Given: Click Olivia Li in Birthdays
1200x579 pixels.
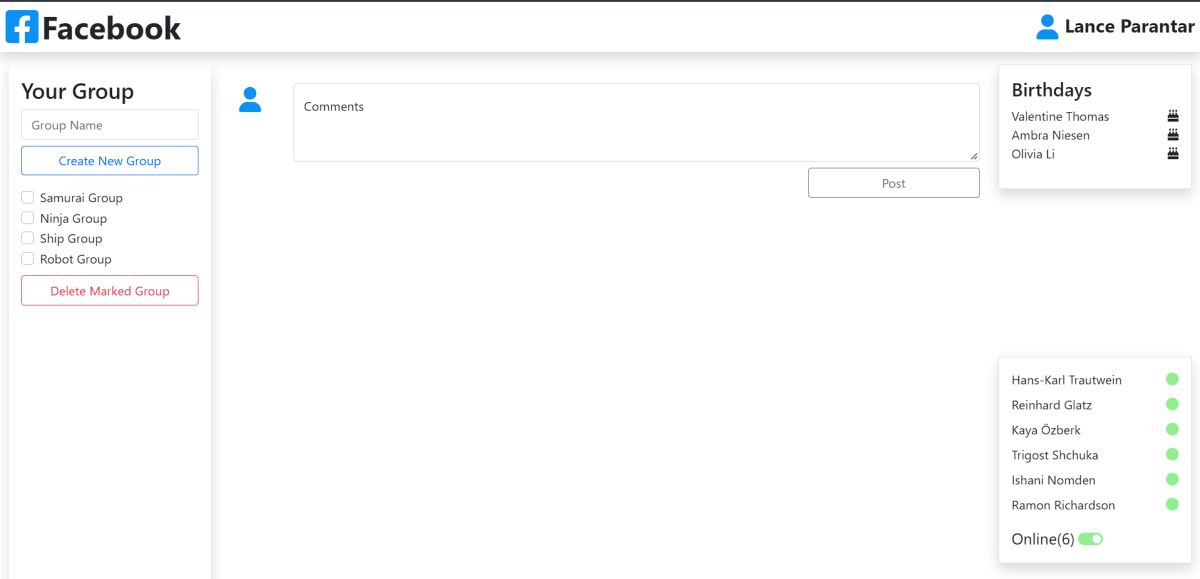Looking at the screenshot, I should (x=1033, y=154).
